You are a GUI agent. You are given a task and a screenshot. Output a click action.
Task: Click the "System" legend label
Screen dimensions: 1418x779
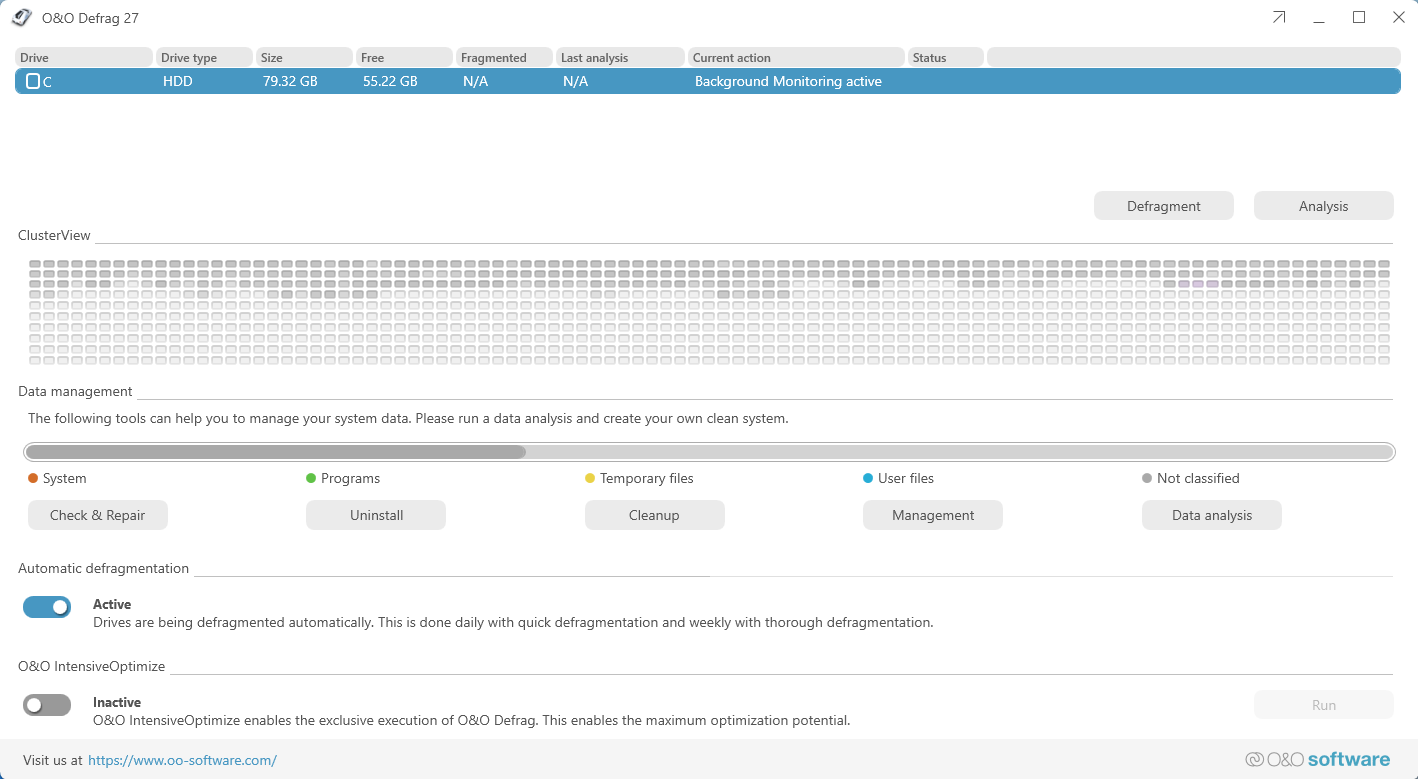point(65,478)
